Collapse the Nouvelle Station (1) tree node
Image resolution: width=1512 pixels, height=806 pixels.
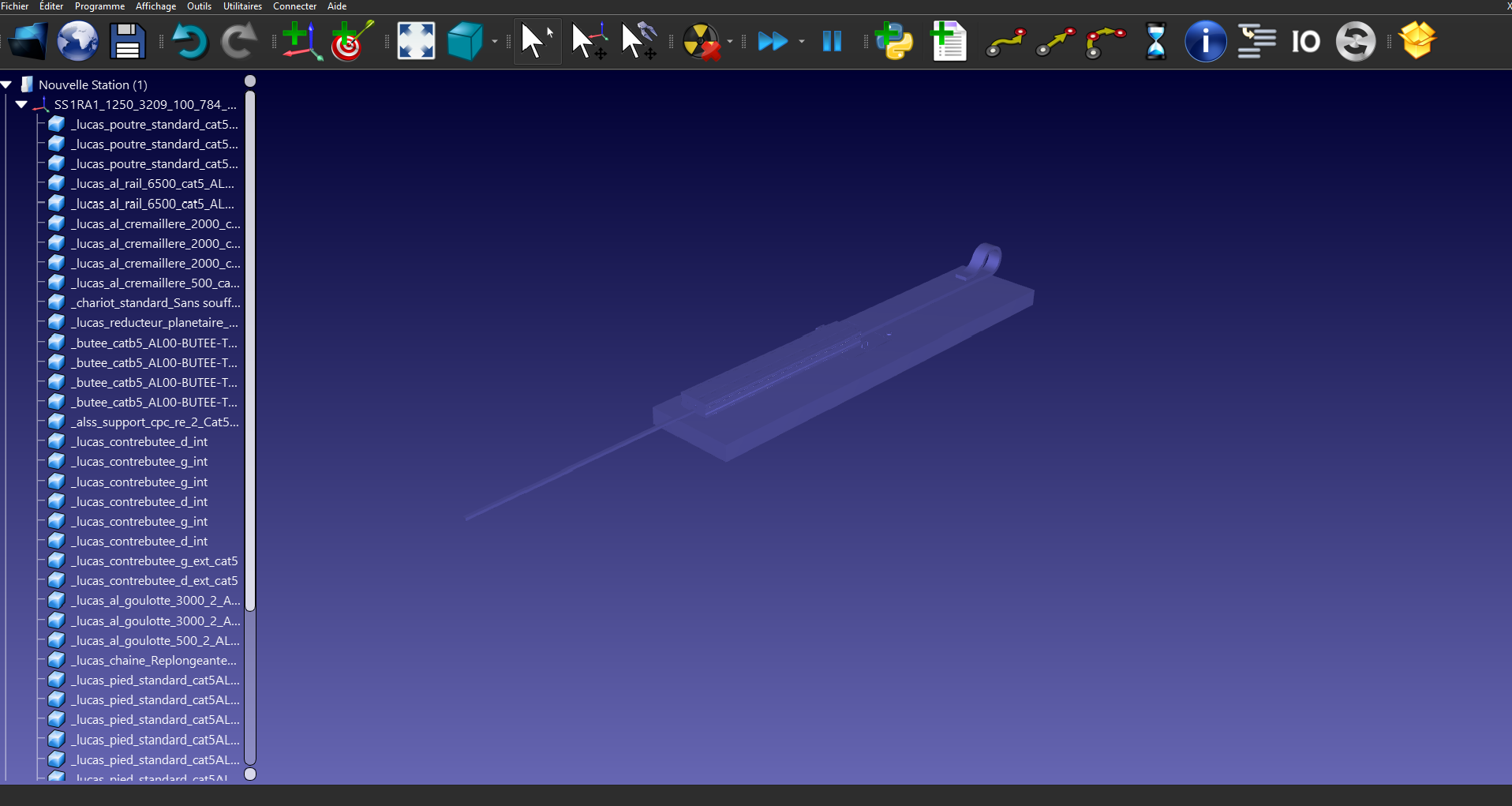tap(7, 84)
